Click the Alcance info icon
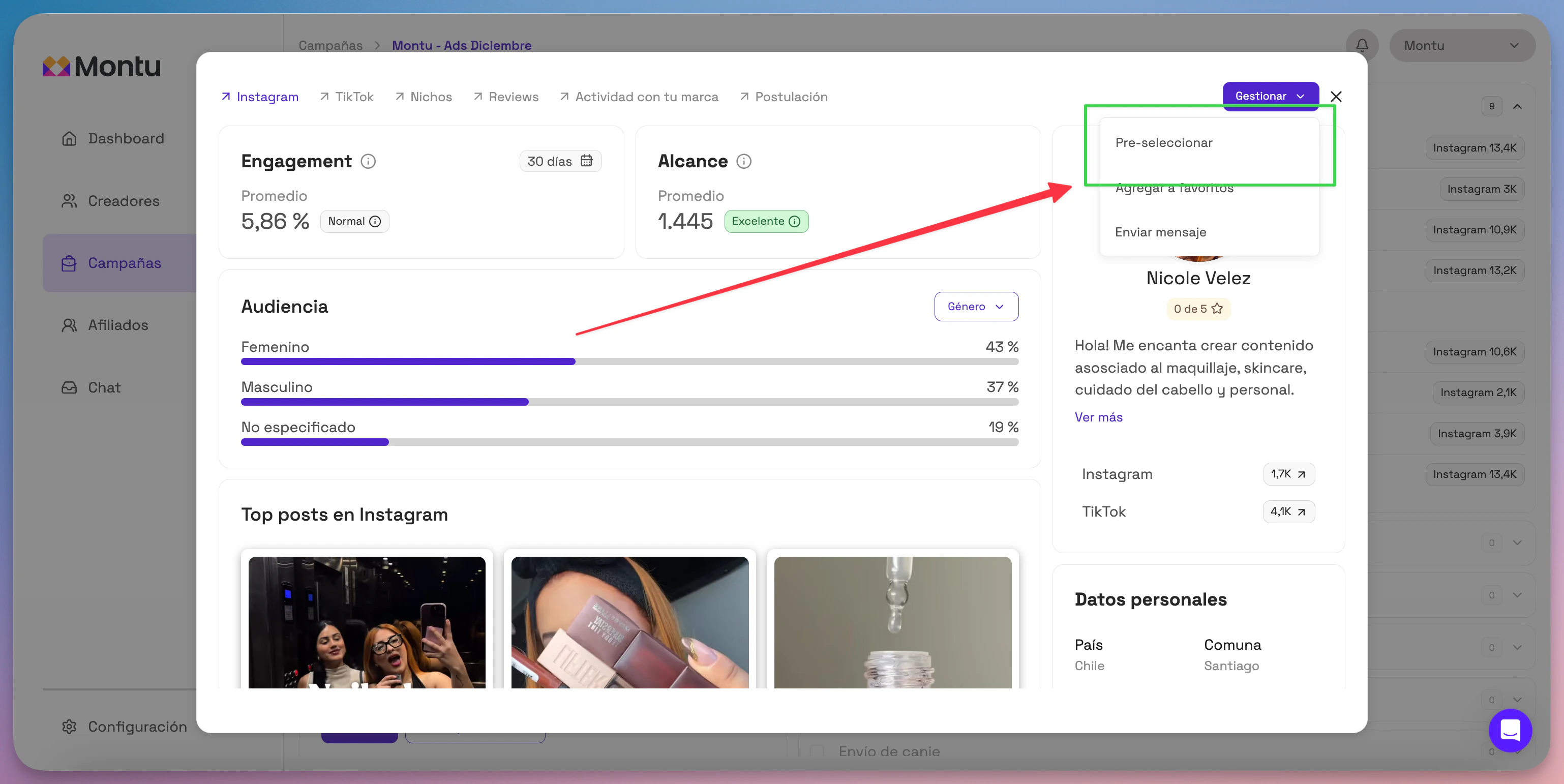Viewport: 1564px width, 784px height. (x=744, y=161)
